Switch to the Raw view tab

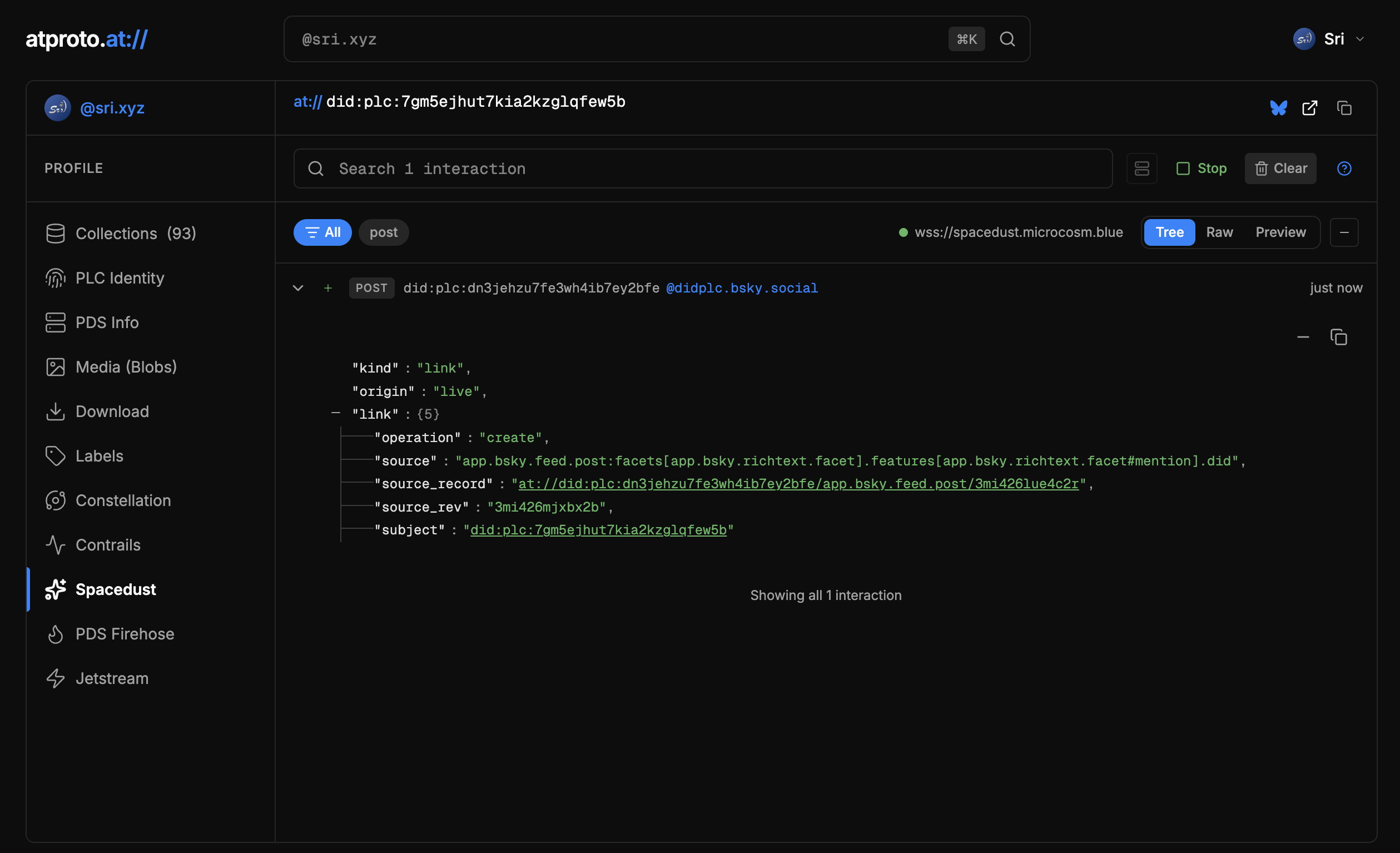[1219, 232]
